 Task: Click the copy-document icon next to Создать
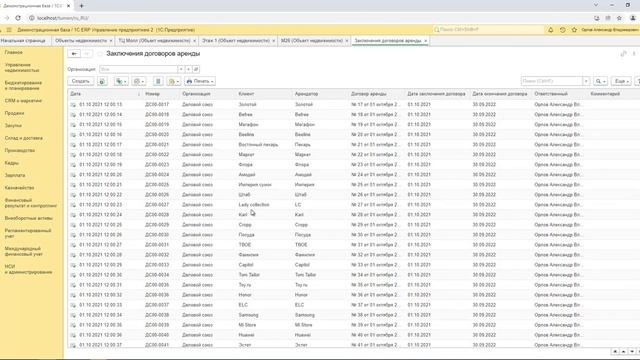pyautogui.click(x=102, y=81)
